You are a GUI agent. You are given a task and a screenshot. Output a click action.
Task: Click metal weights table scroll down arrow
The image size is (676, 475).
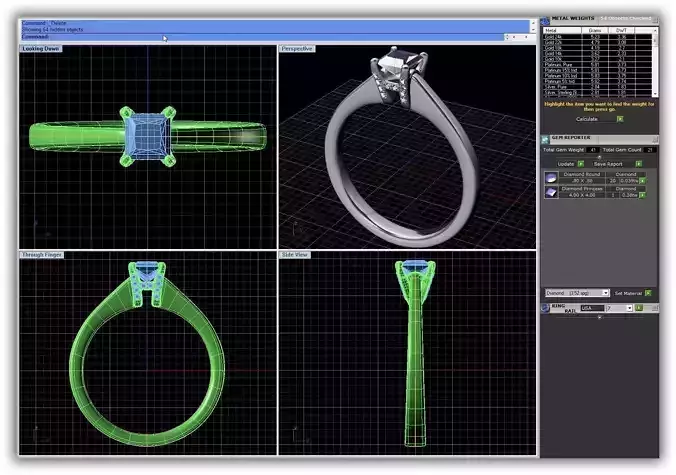click(655, 94)
